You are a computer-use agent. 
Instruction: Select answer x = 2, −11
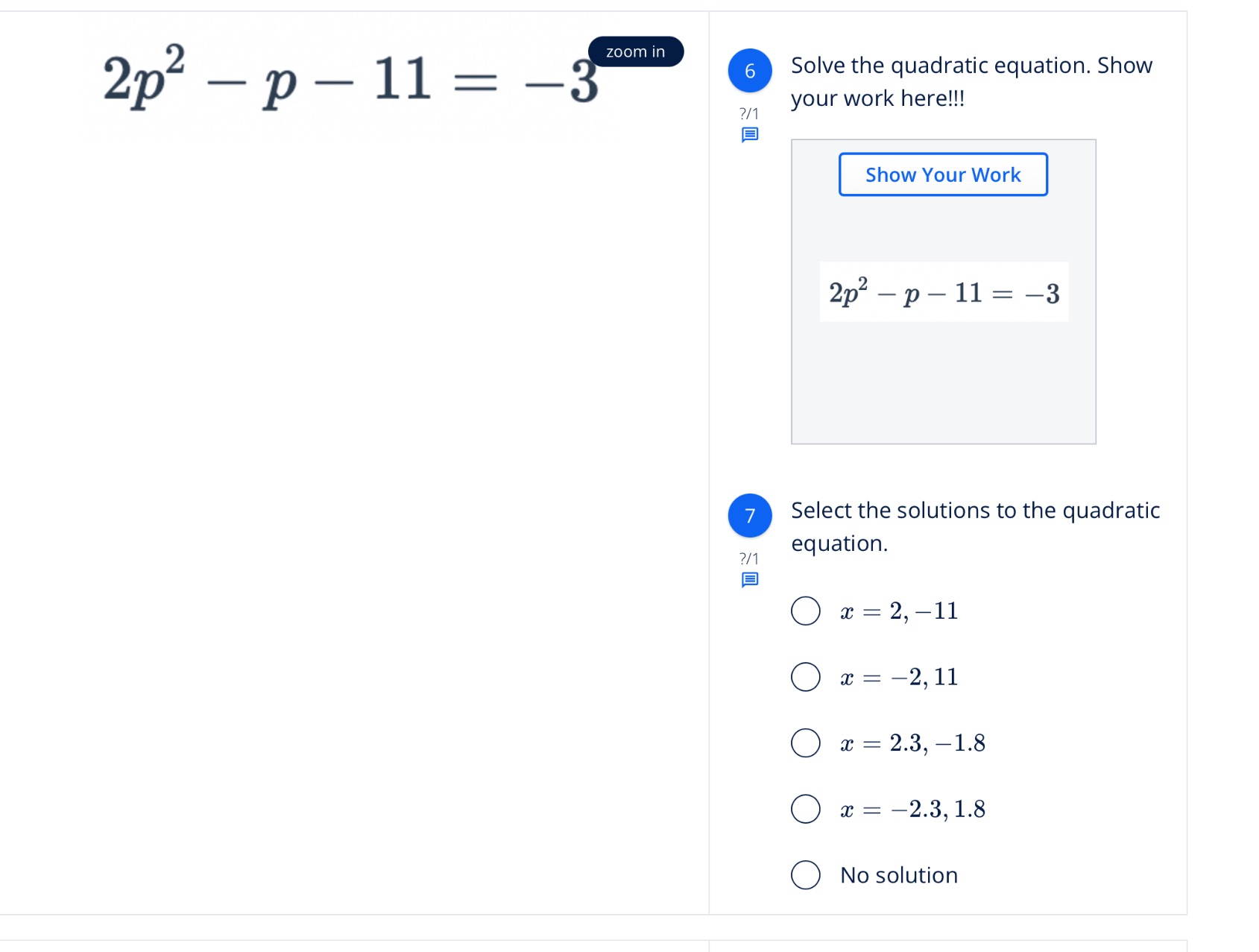(x=805, y=611)
